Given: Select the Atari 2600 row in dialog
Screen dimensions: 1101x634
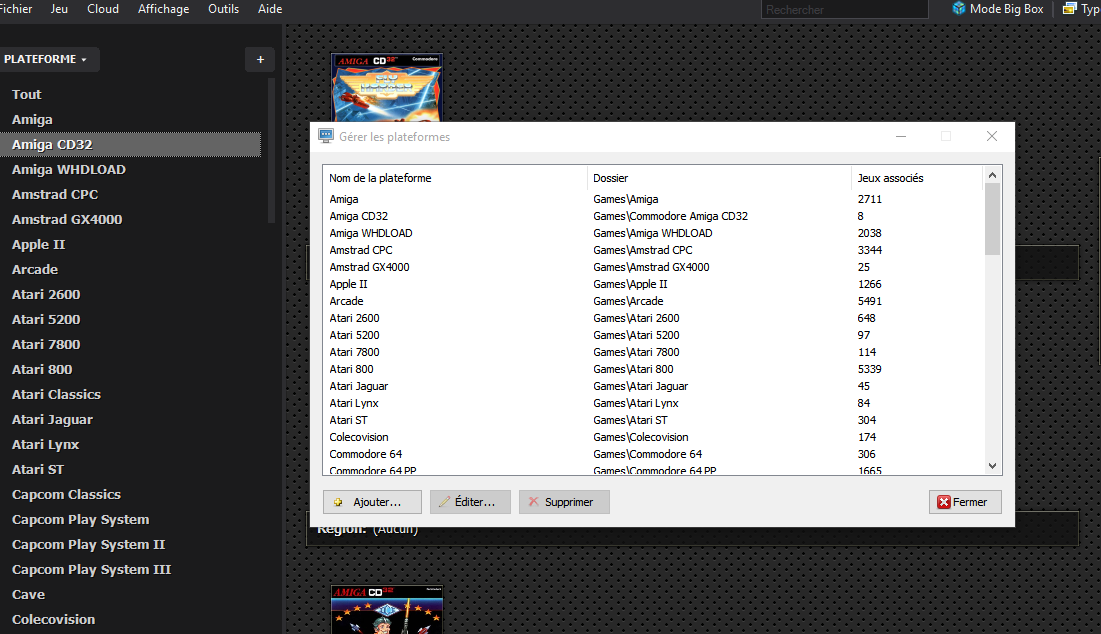Looking at the screenshot, I should [653, 318].
